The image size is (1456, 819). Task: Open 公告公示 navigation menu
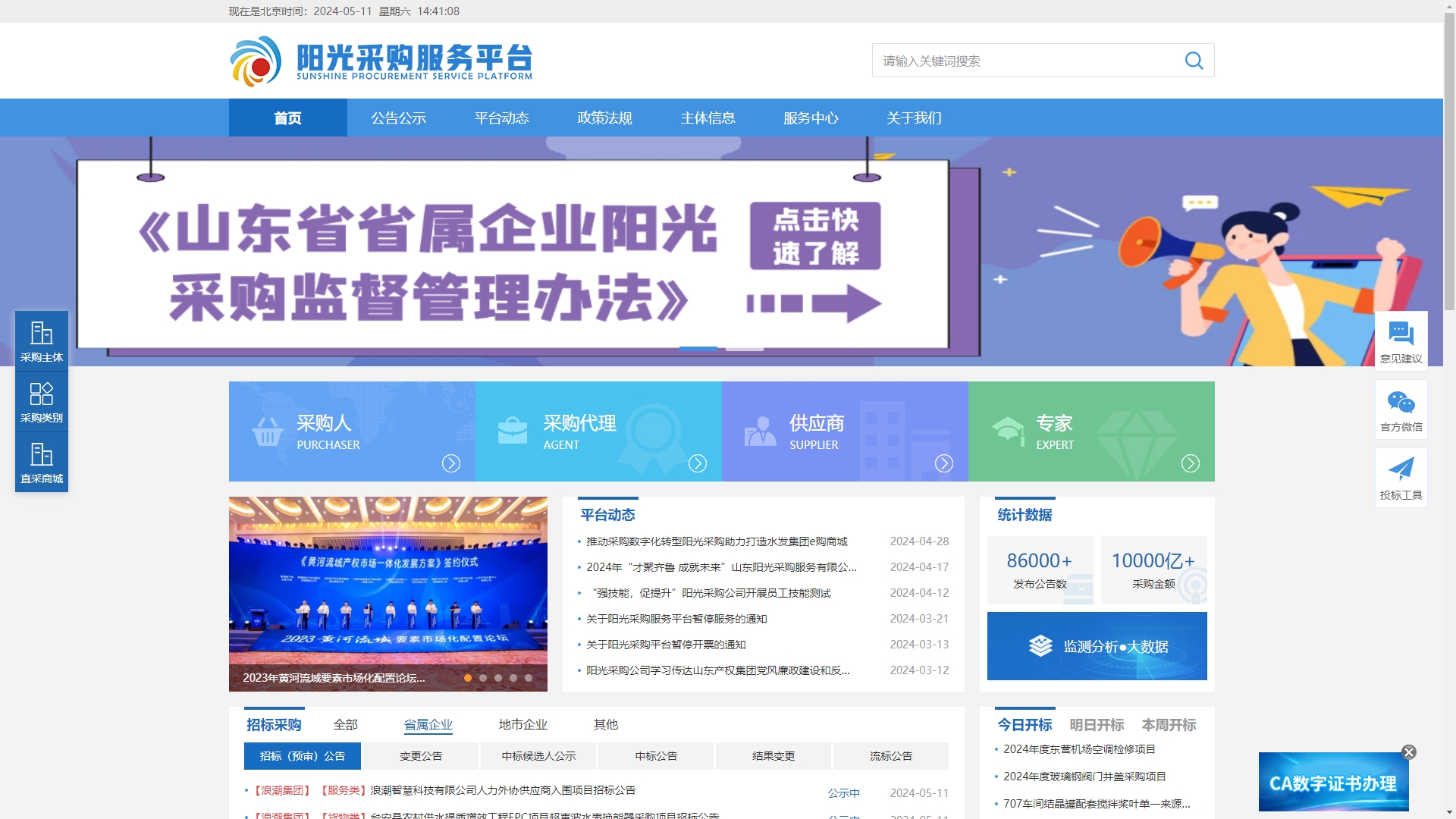coord(398,118)
